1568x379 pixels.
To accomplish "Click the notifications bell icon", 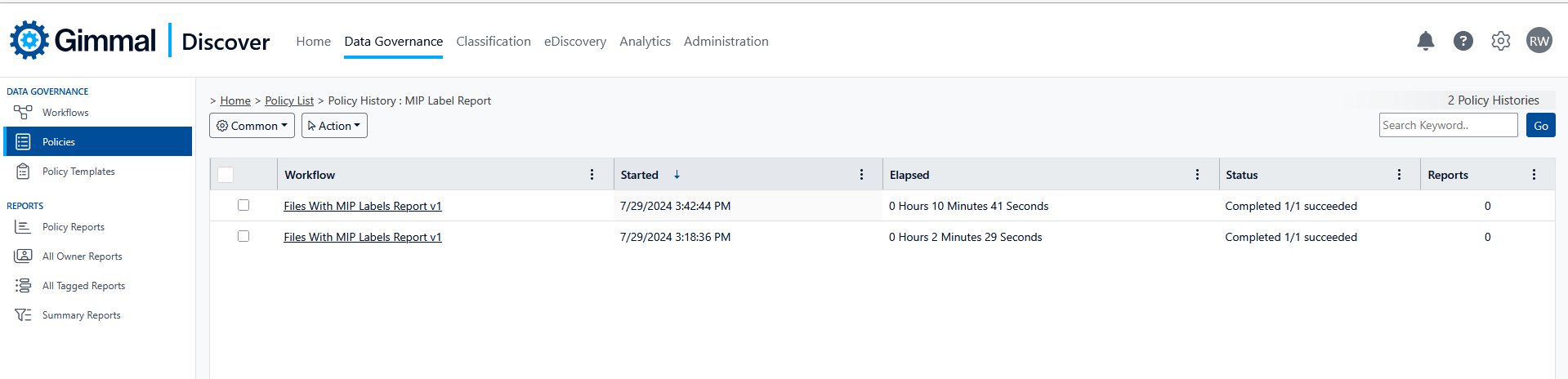I will (x=1425, y=41).
